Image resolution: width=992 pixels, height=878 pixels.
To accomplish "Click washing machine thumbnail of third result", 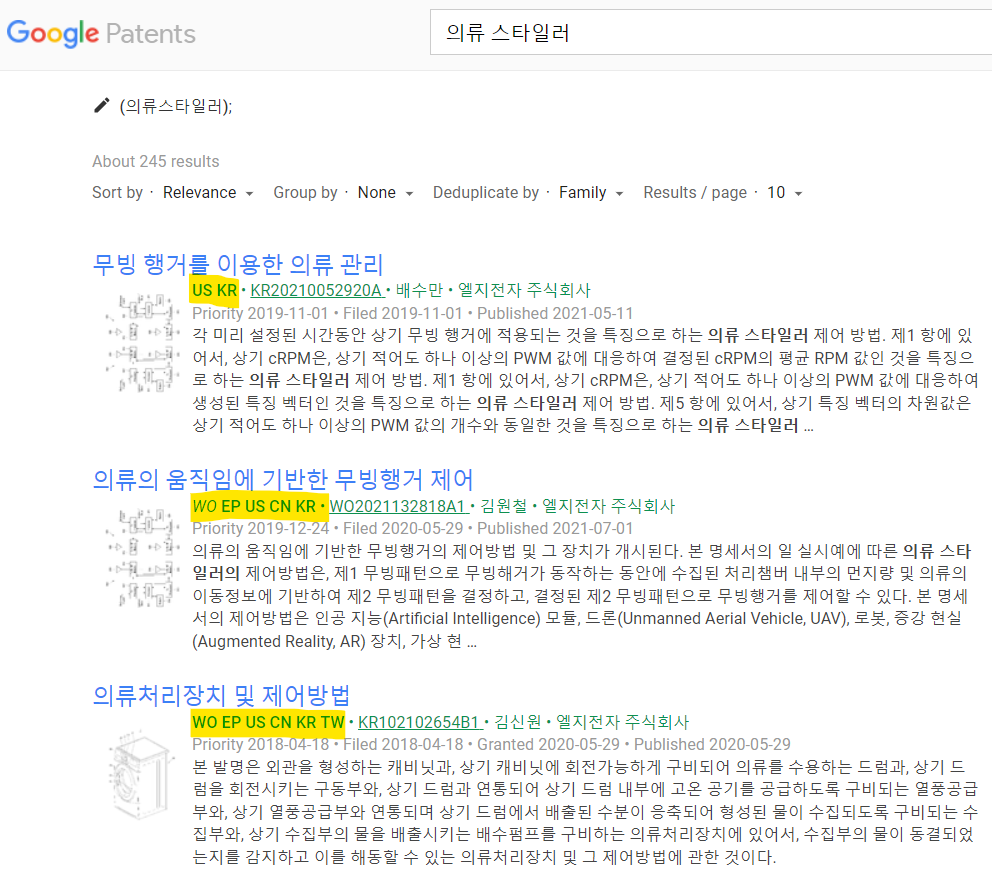I will [140, 775].
